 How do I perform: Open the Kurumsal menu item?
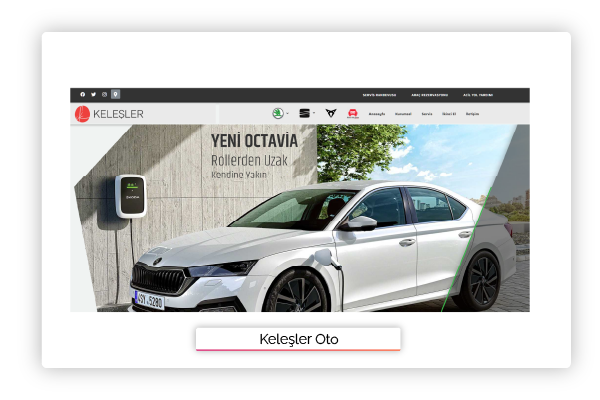[403, 114]
